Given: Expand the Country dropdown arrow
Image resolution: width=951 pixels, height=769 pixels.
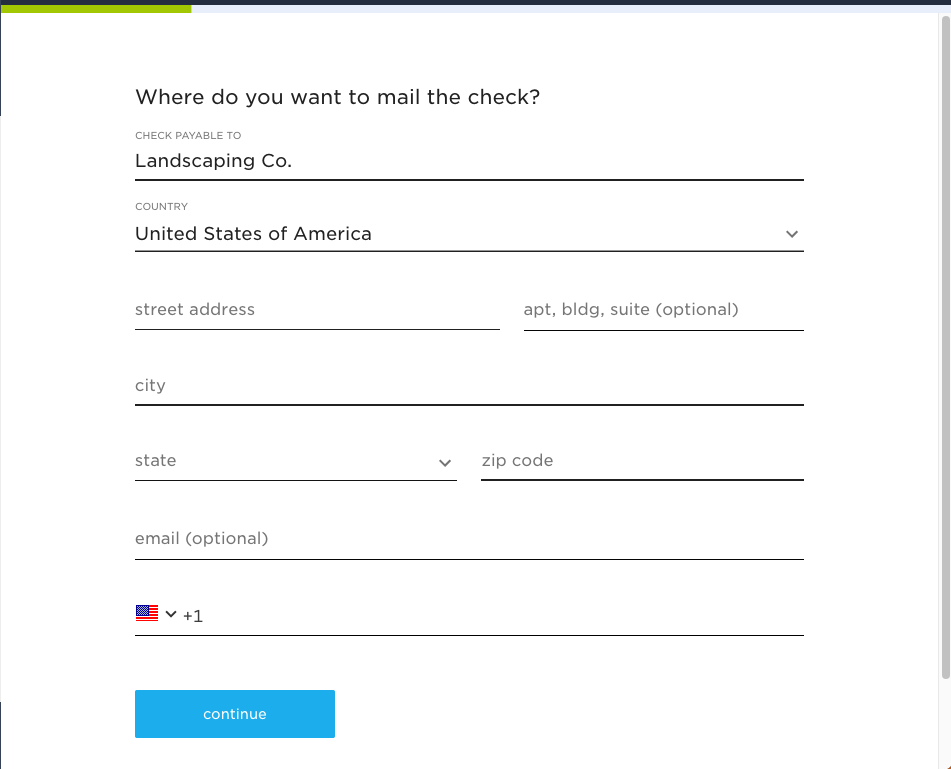Looking at the screenshot, I should pyautogui.click(x=791, y=234).
